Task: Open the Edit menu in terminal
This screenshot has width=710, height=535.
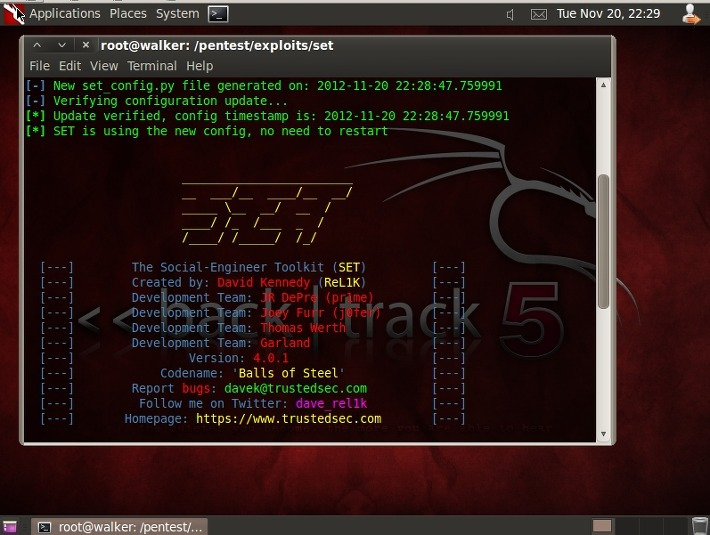Action: 70,66
